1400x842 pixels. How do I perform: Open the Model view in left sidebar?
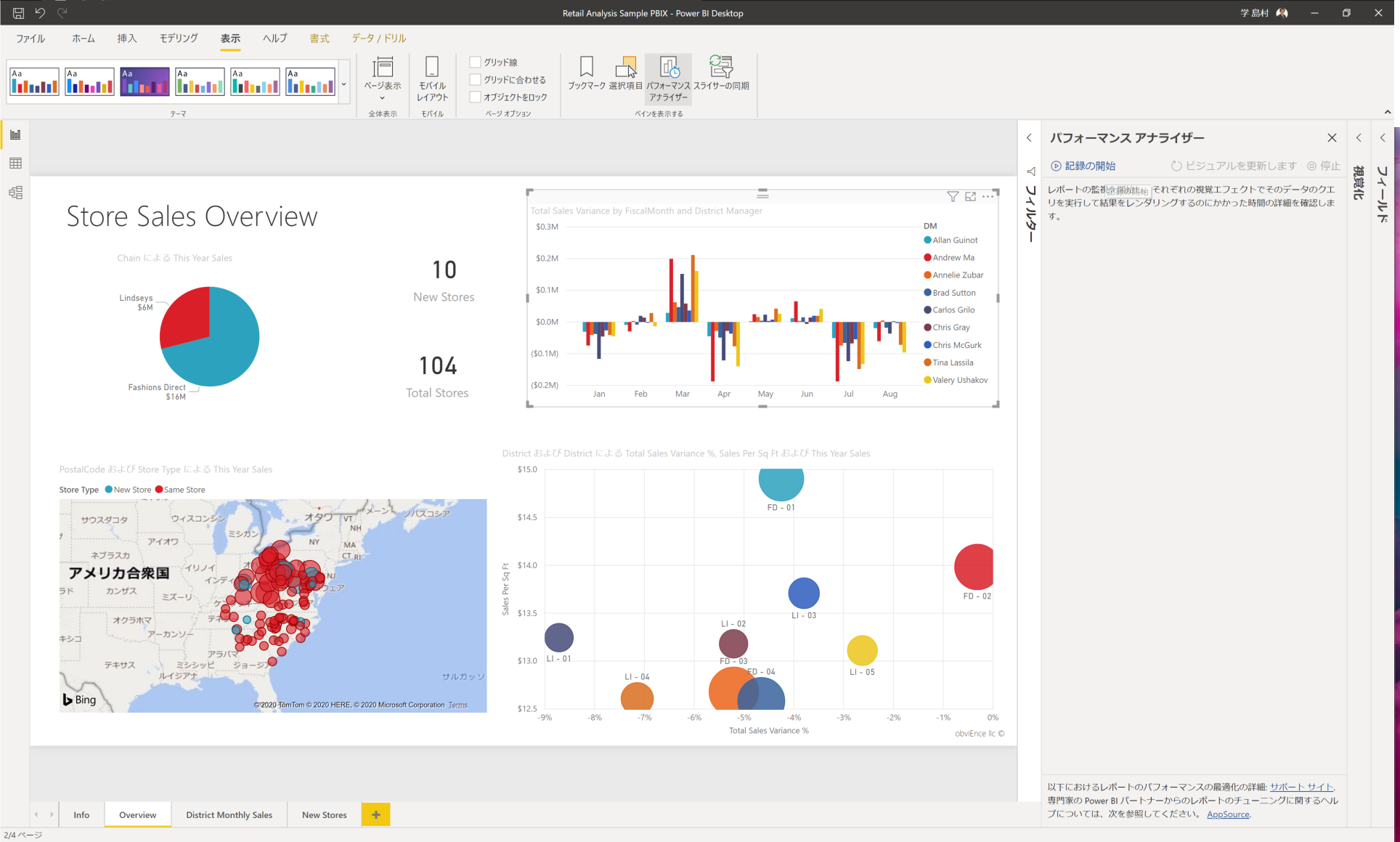tap(15, 193)
